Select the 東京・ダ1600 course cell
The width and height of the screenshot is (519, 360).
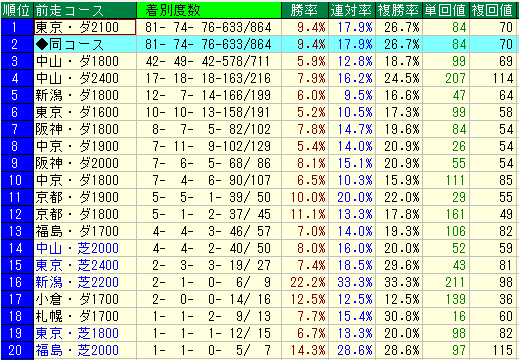point(85,112)
